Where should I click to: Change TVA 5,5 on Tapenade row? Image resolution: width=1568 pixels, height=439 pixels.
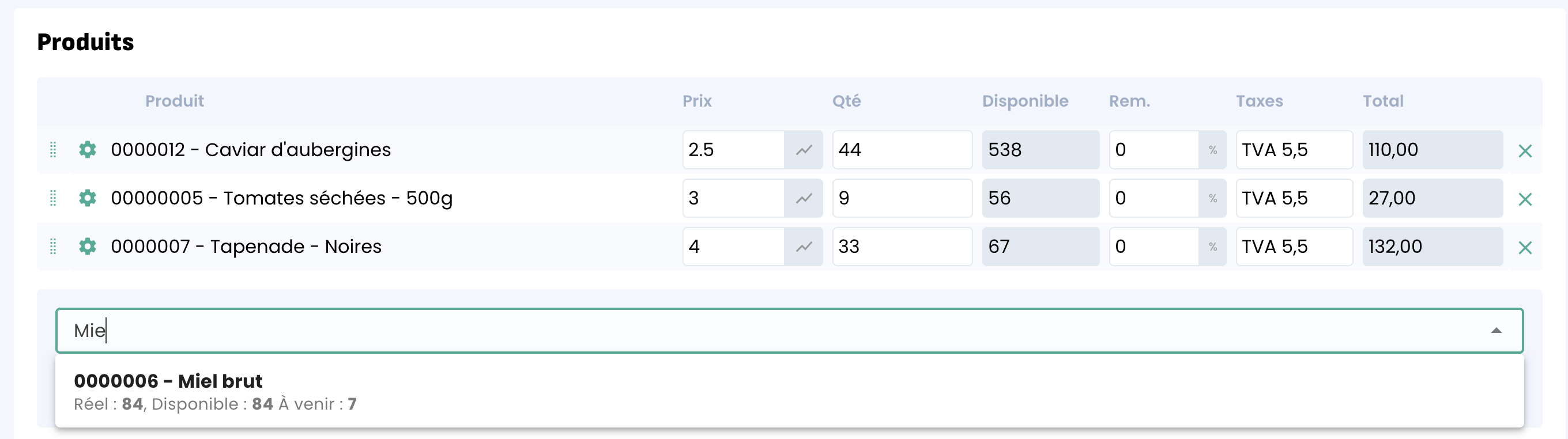(1294, 246)
